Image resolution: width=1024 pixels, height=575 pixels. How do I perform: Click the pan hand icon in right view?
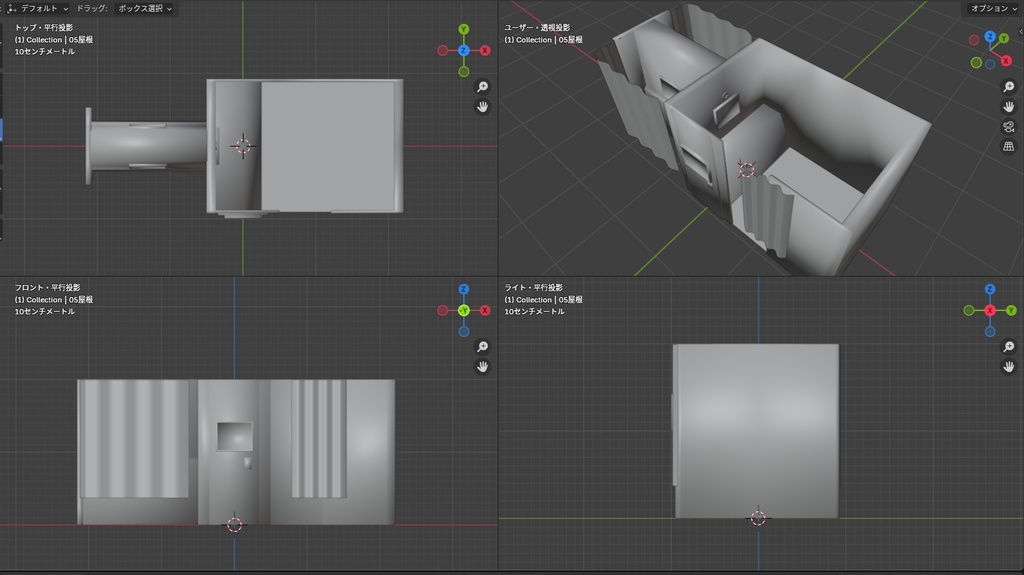pyautogui.click(x=1008, y=367)
